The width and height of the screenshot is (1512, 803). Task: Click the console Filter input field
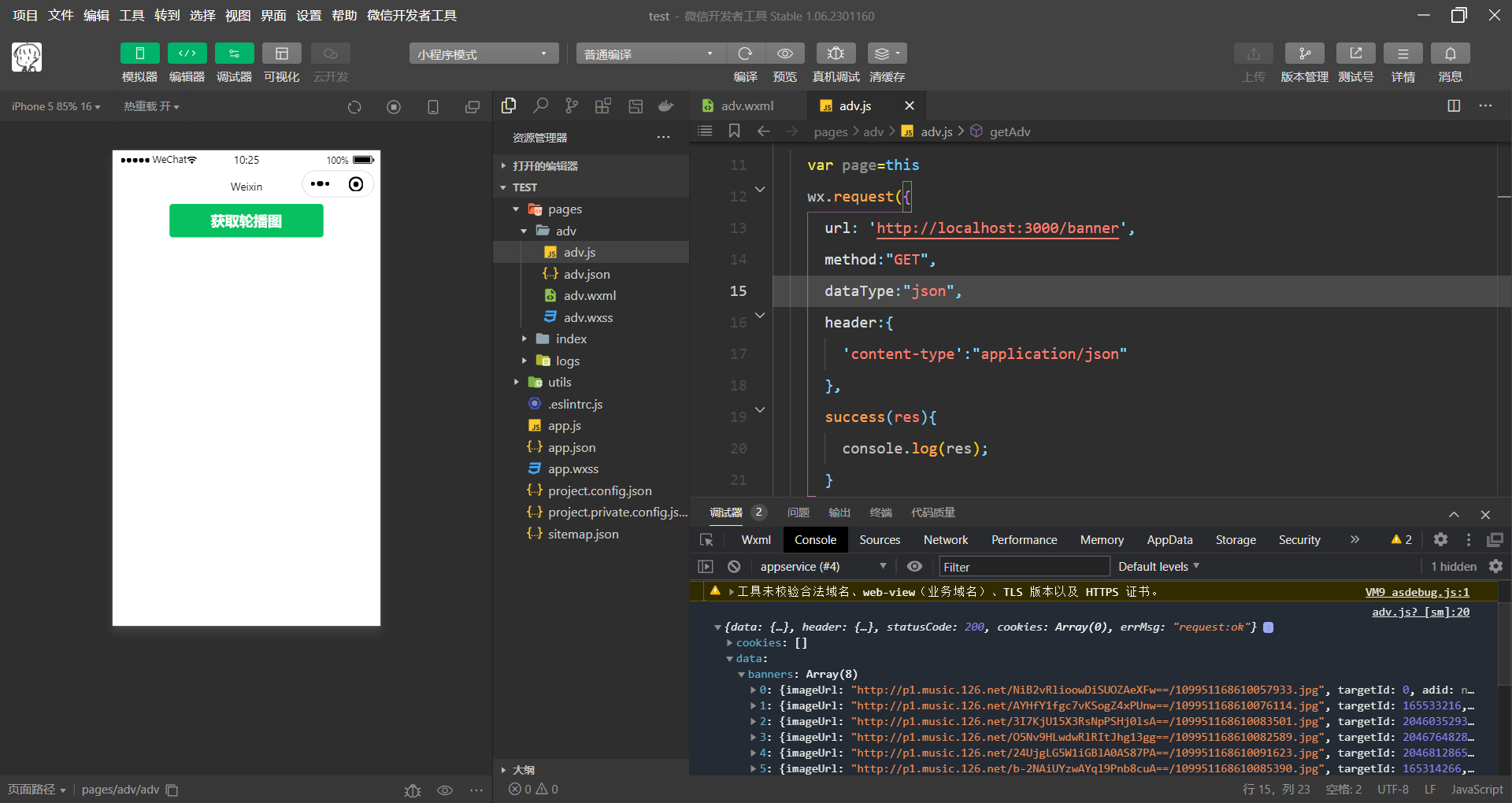[1024, 566]
